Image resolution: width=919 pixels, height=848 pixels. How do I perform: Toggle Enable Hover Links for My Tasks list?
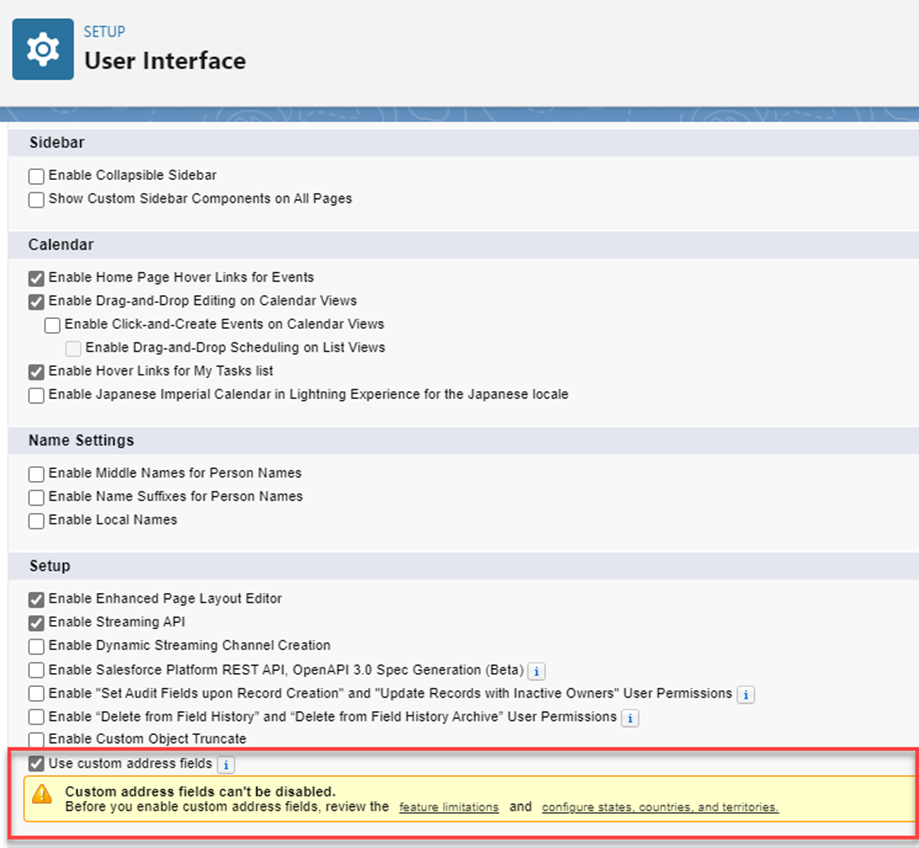[x=37, y=372]
